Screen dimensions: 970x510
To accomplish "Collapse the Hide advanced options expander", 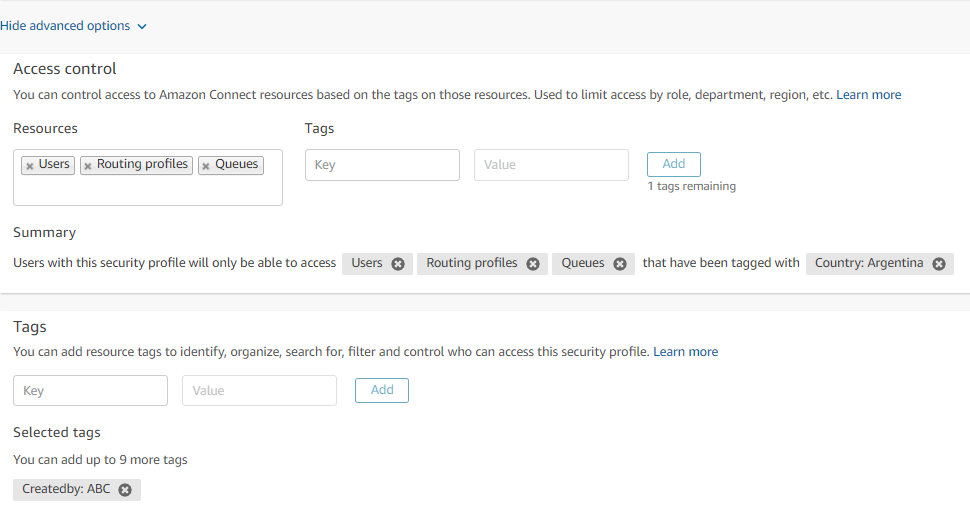I will pos(73,26).
